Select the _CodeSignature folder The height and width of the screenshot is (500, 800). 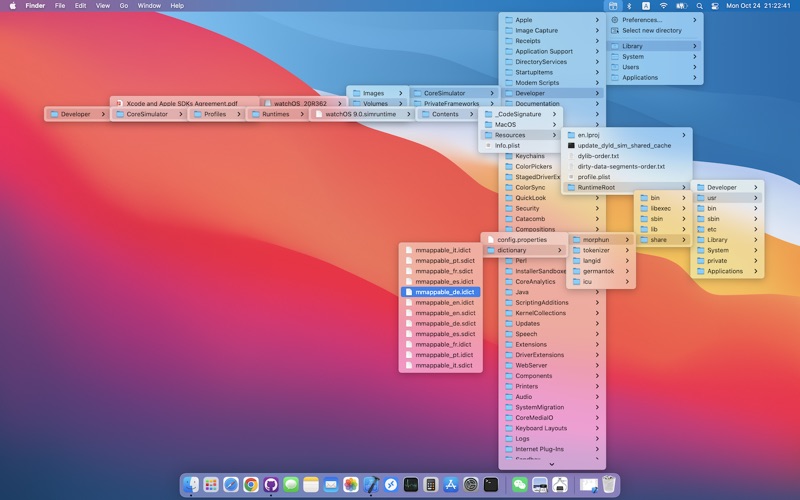coord(520,114)
